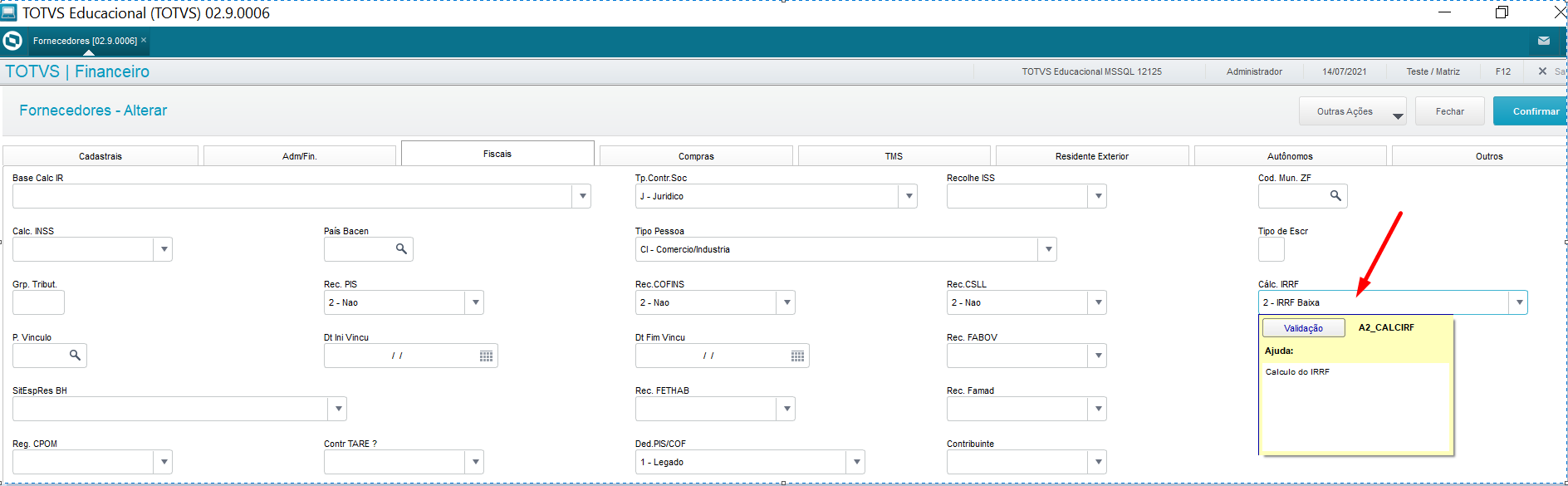Click the Confirmar button
Viewport: 1568px width, 486px height.
point(1531,111)
